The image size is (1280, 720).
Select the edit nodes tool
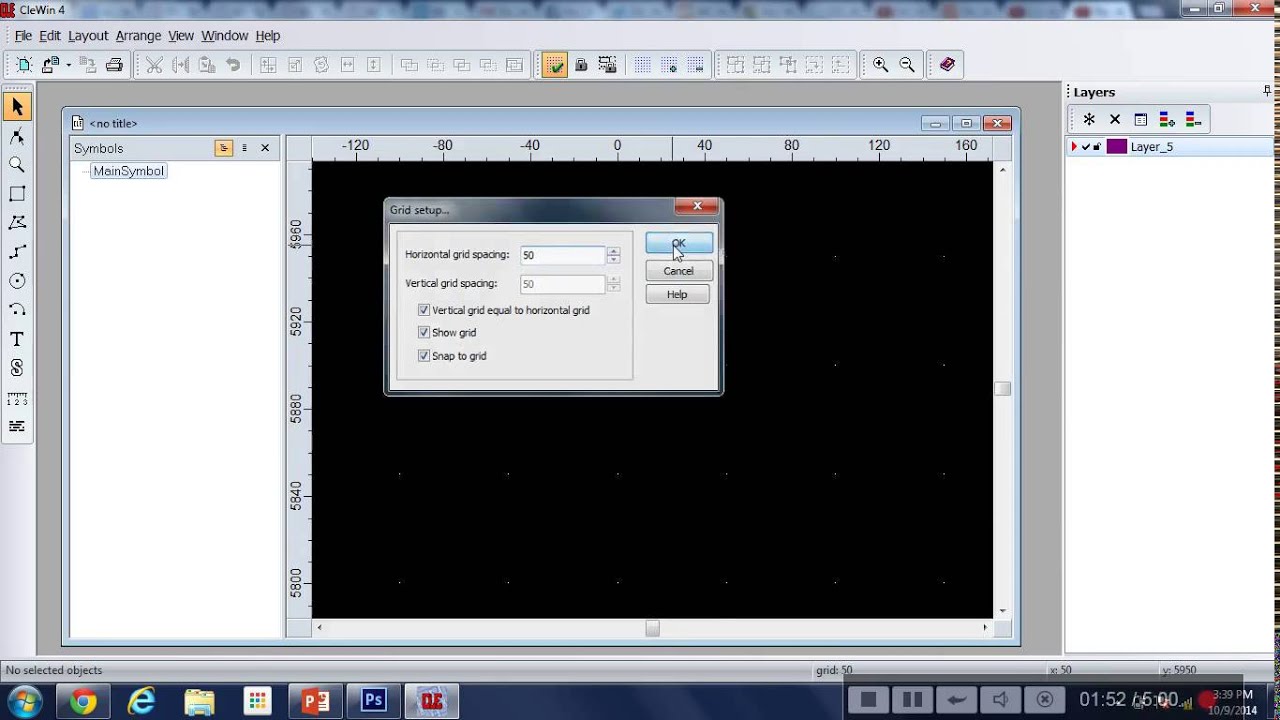(x=16, y=136)
